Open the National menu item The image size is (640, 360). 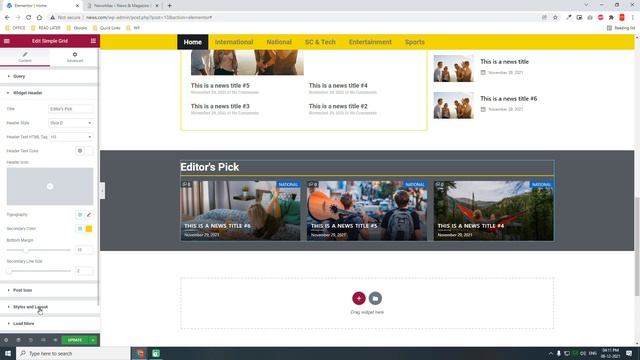pos(279,42)
